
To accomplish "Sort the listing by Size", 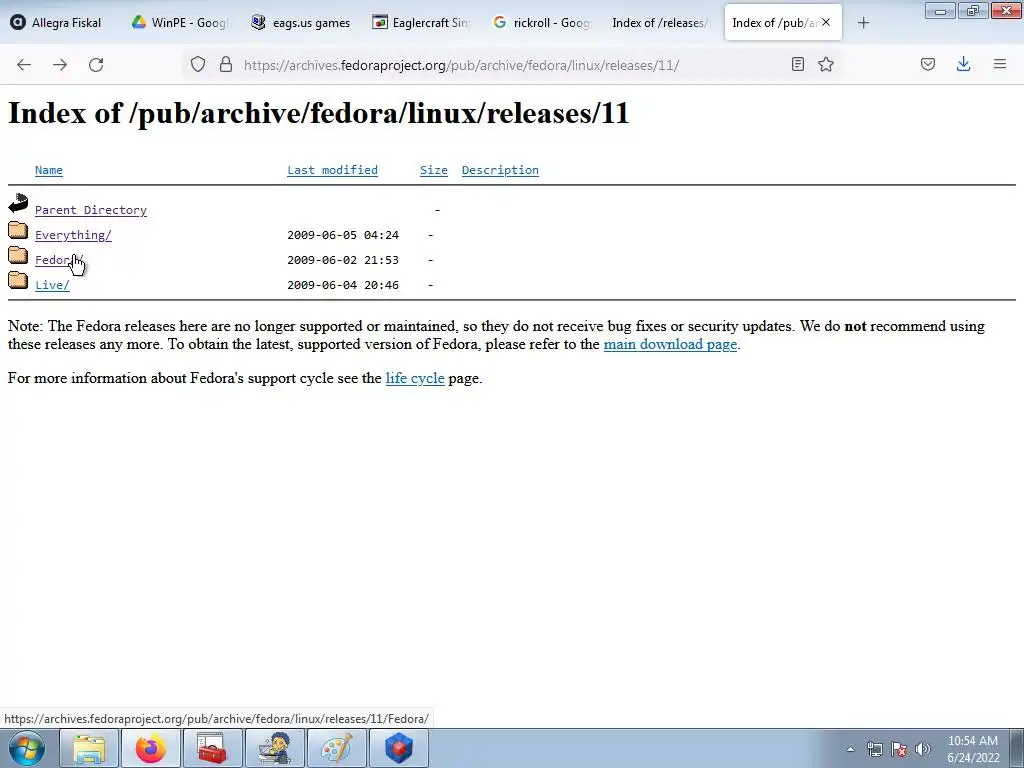I will point(434,170).
